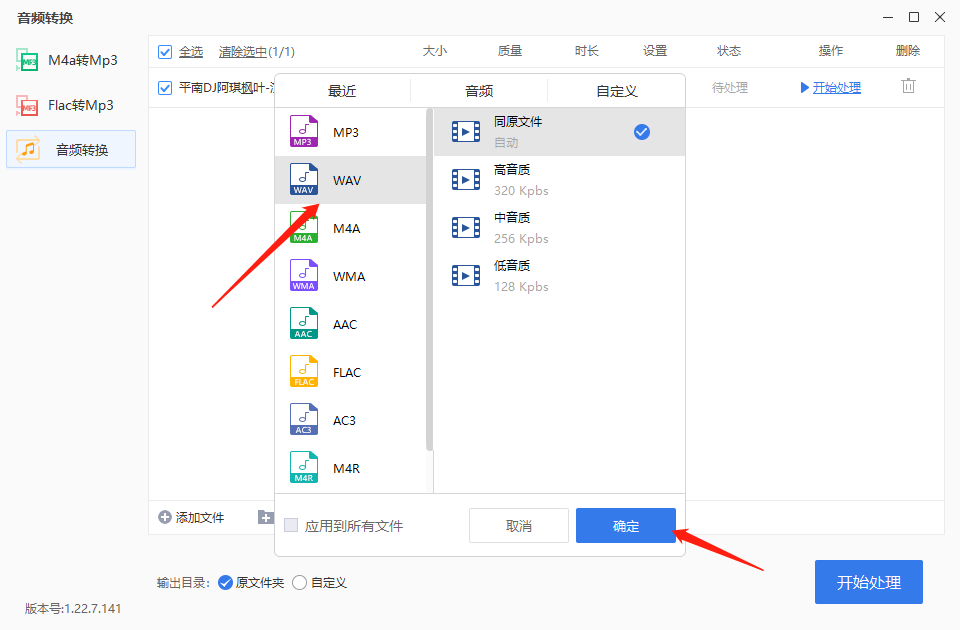Screen dimensions: 960x630
Task: Click the large 开始处理 button
Action: 868,582
